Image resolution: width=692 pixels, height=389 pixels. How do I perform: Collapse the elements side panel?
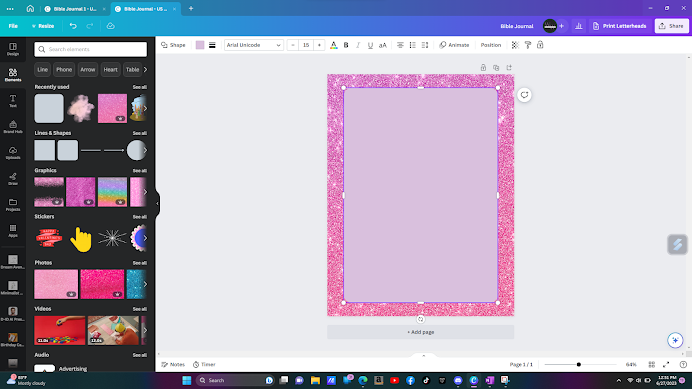(x=157, y=204)
